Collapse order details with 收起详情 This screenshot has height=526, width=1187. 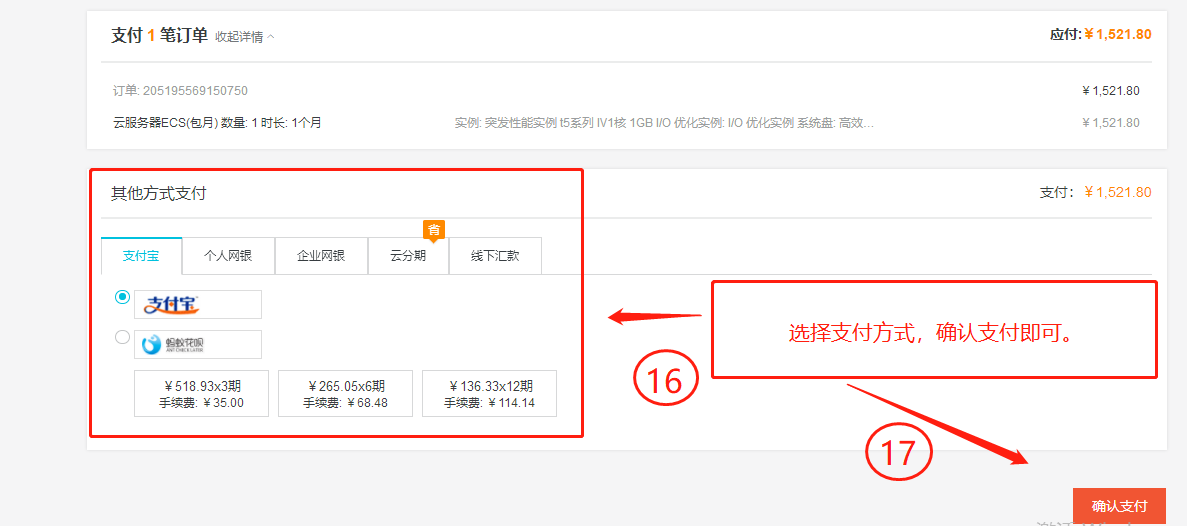[245, 36]
